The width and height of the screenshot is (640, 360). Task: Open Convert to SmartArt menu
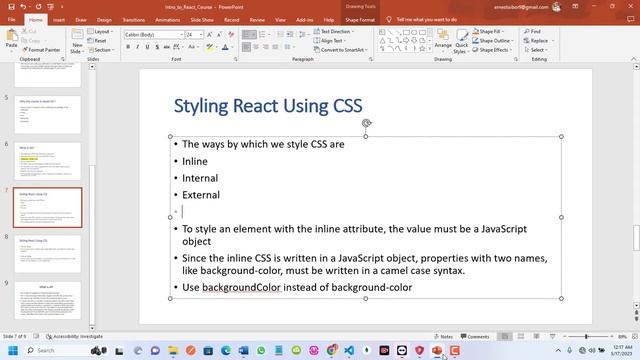340,50
